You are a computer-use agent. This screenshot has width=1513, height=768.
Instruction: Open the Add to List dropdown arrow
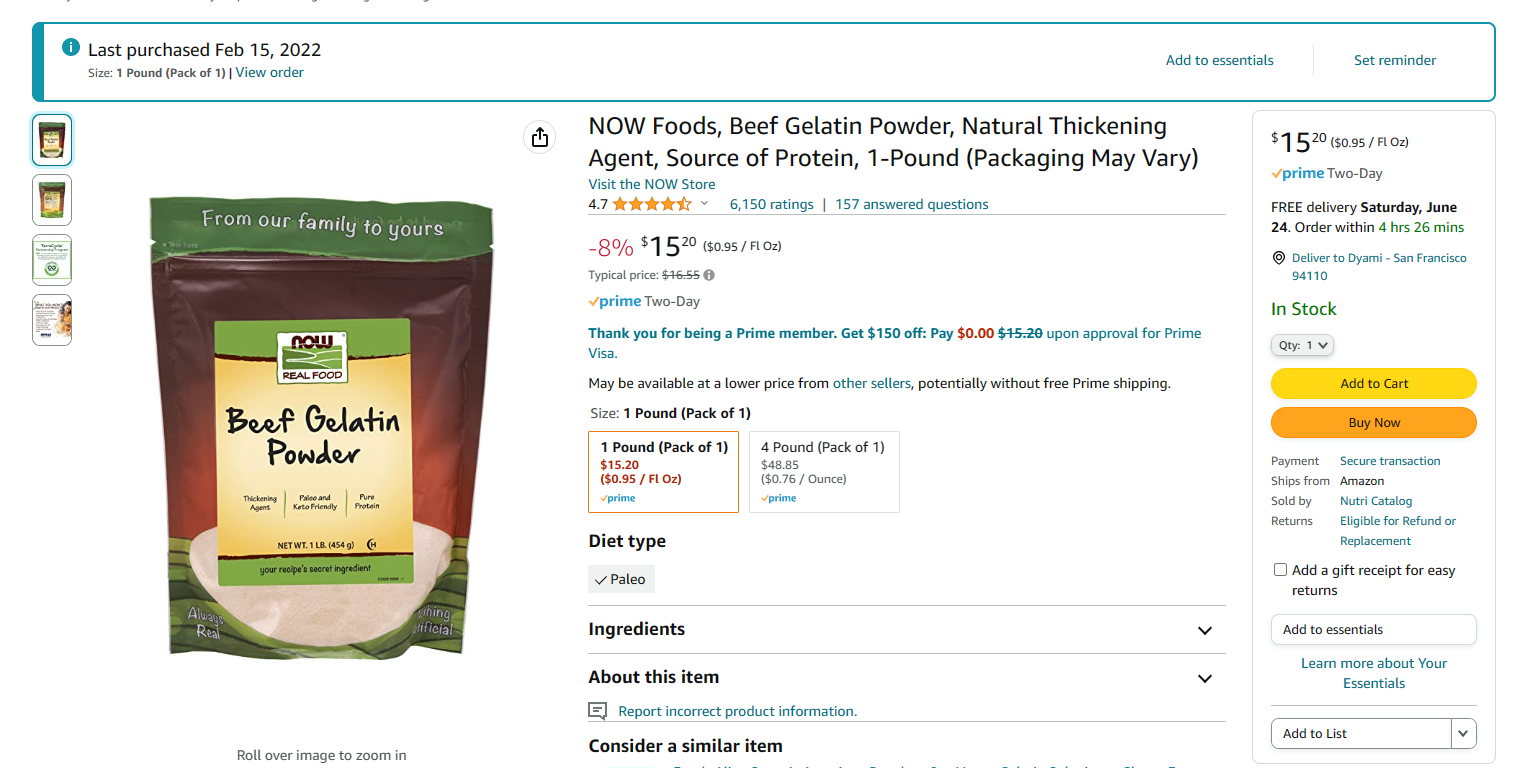click(1464, 733)
